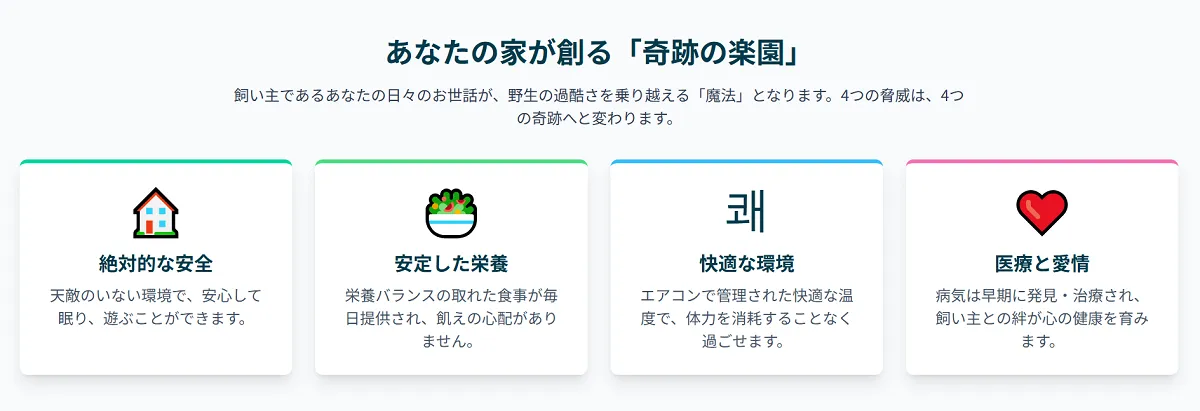The height and width of the screenshot is (411, 1200).
Task: Click the salad bowl icon
Action: coord(451,214)
